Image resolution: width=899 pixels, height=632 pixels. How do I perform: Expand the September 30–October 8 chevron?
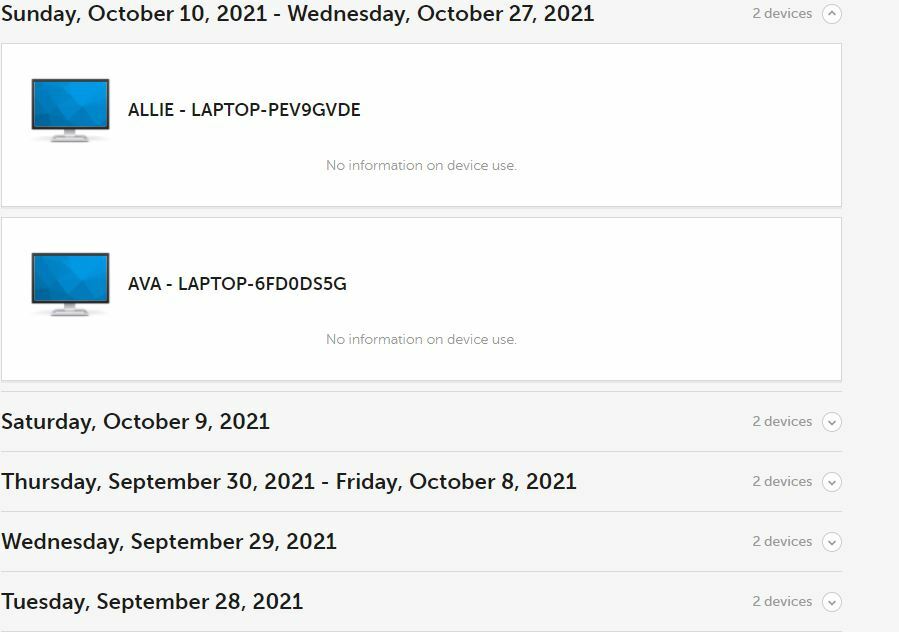[831, 482]
